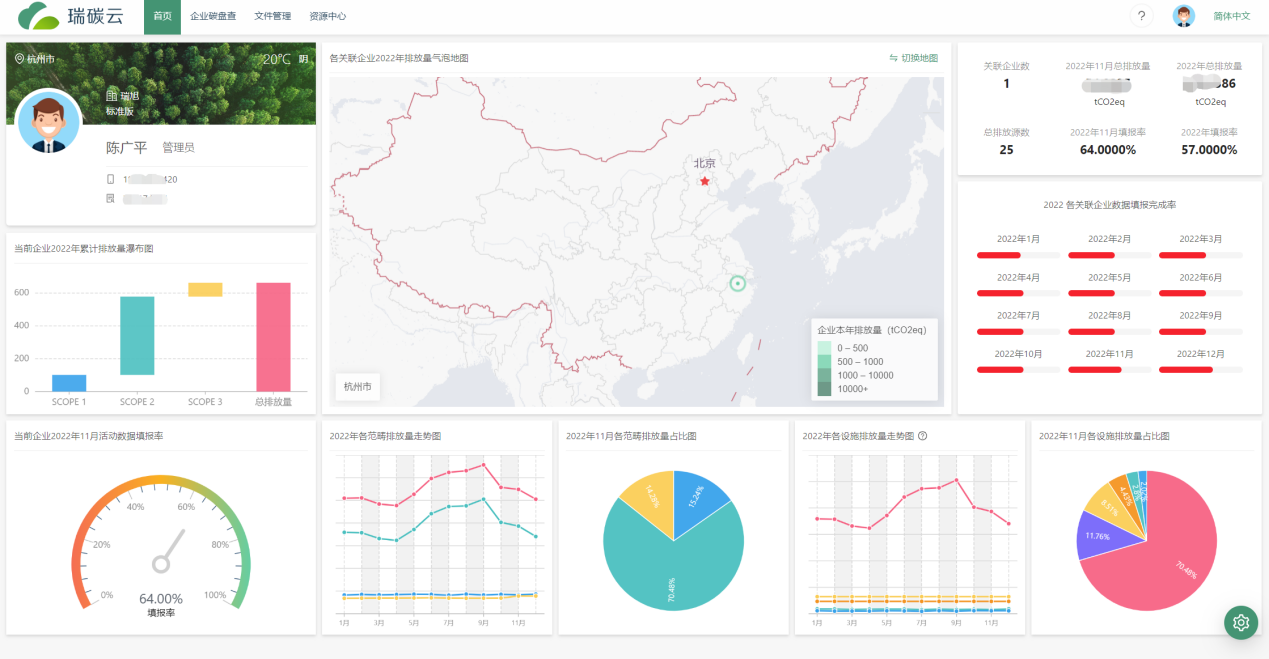
Task: Click the info icon beside 2022年各设施排放量走势图
Action: tap(923, 436)
